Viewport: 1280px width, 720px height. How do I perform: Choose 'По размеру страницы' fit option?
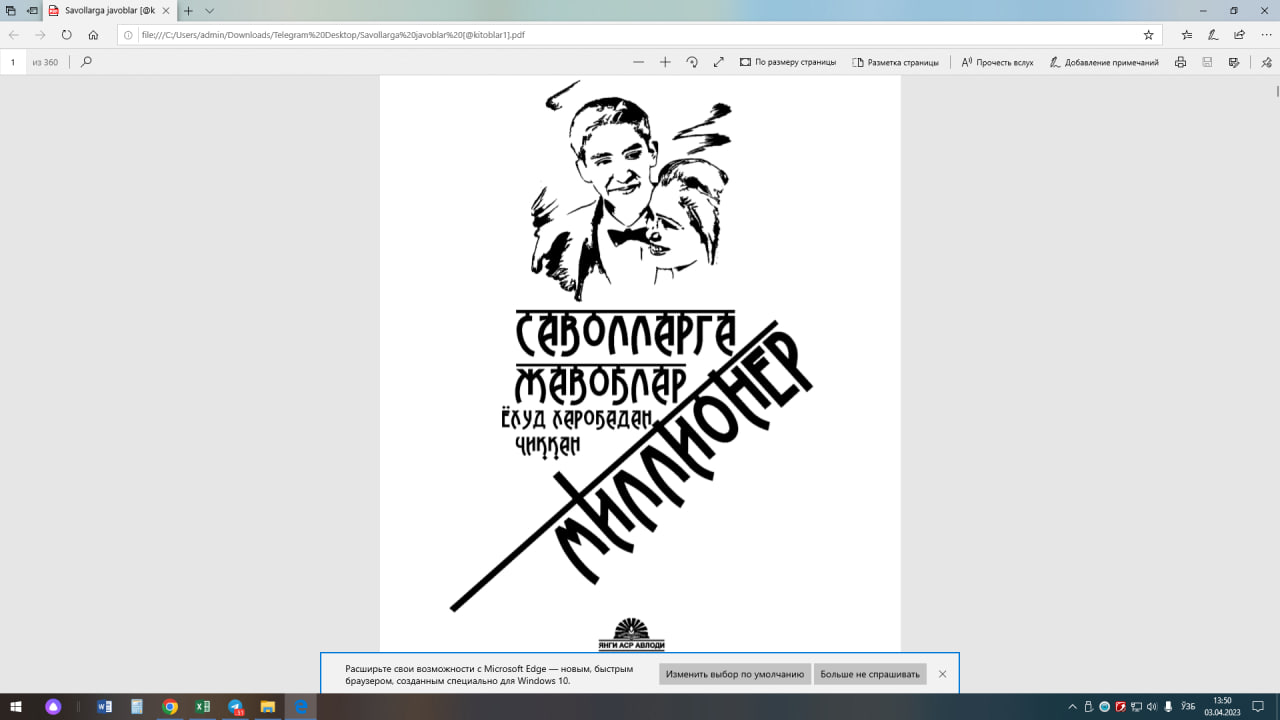(x=788, y=62)
